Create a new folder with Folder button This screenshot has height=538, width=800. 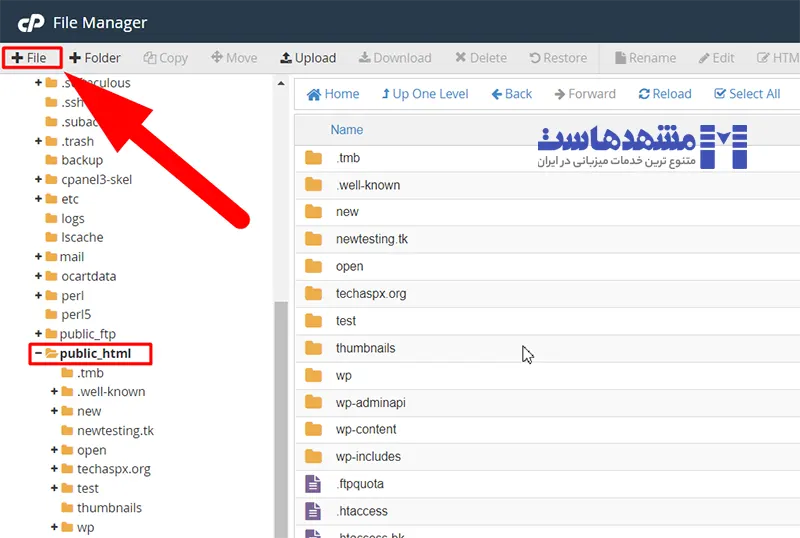click(95, 58)
